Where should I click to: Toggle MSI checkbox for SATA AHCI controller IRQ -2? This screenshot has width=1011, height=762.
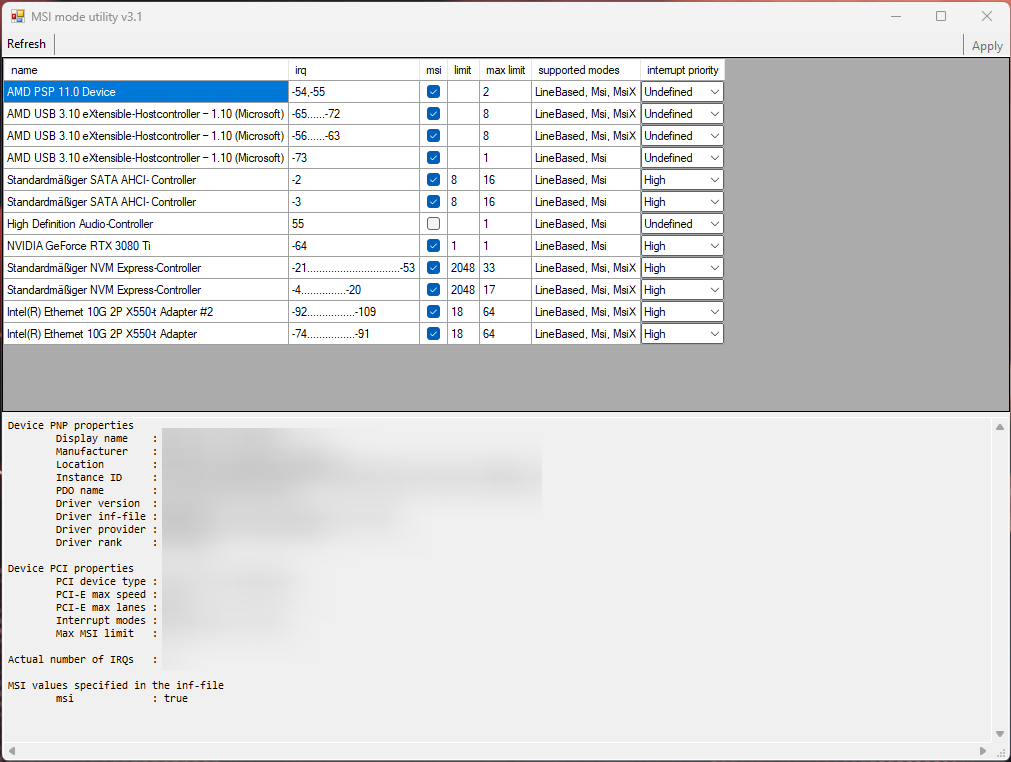(x=433, y=179)
